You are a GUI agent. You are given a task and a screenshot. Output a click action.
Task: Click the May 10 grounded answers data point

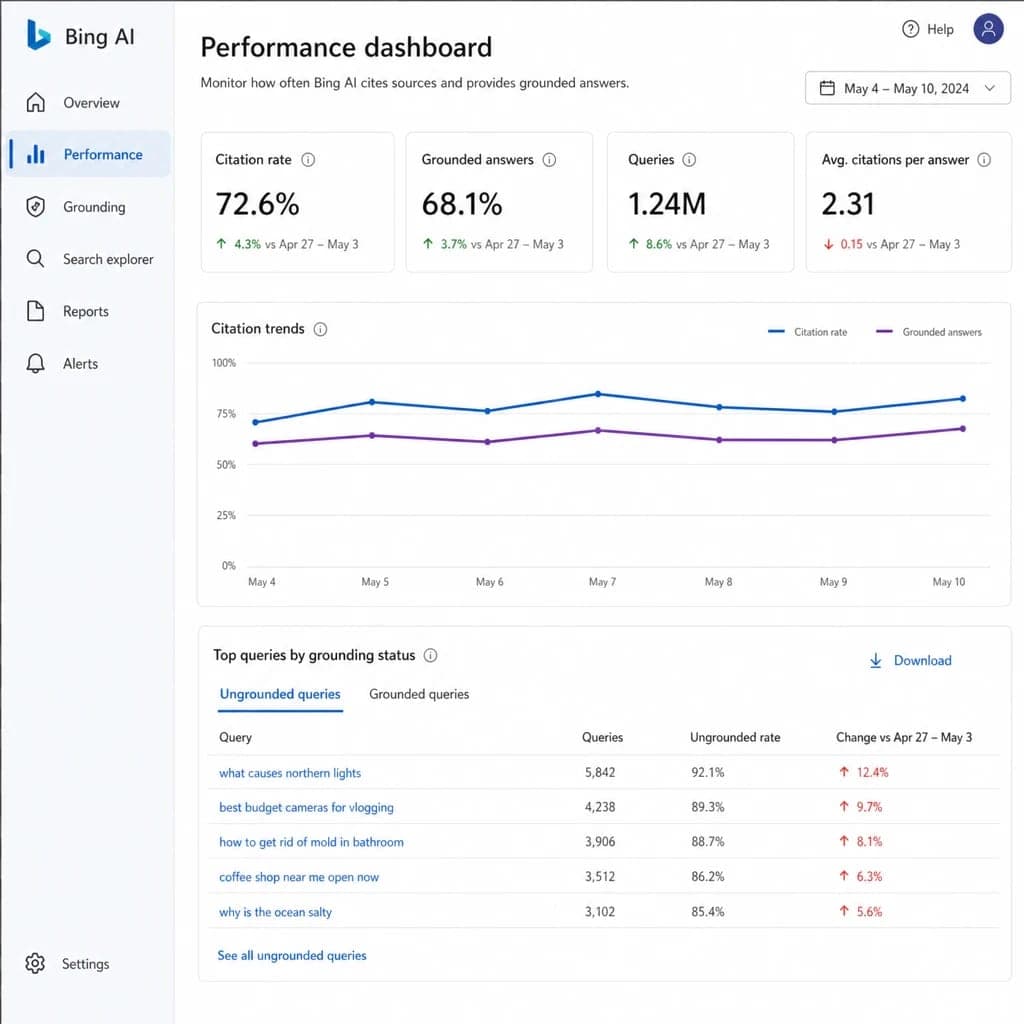click(963, 428)
